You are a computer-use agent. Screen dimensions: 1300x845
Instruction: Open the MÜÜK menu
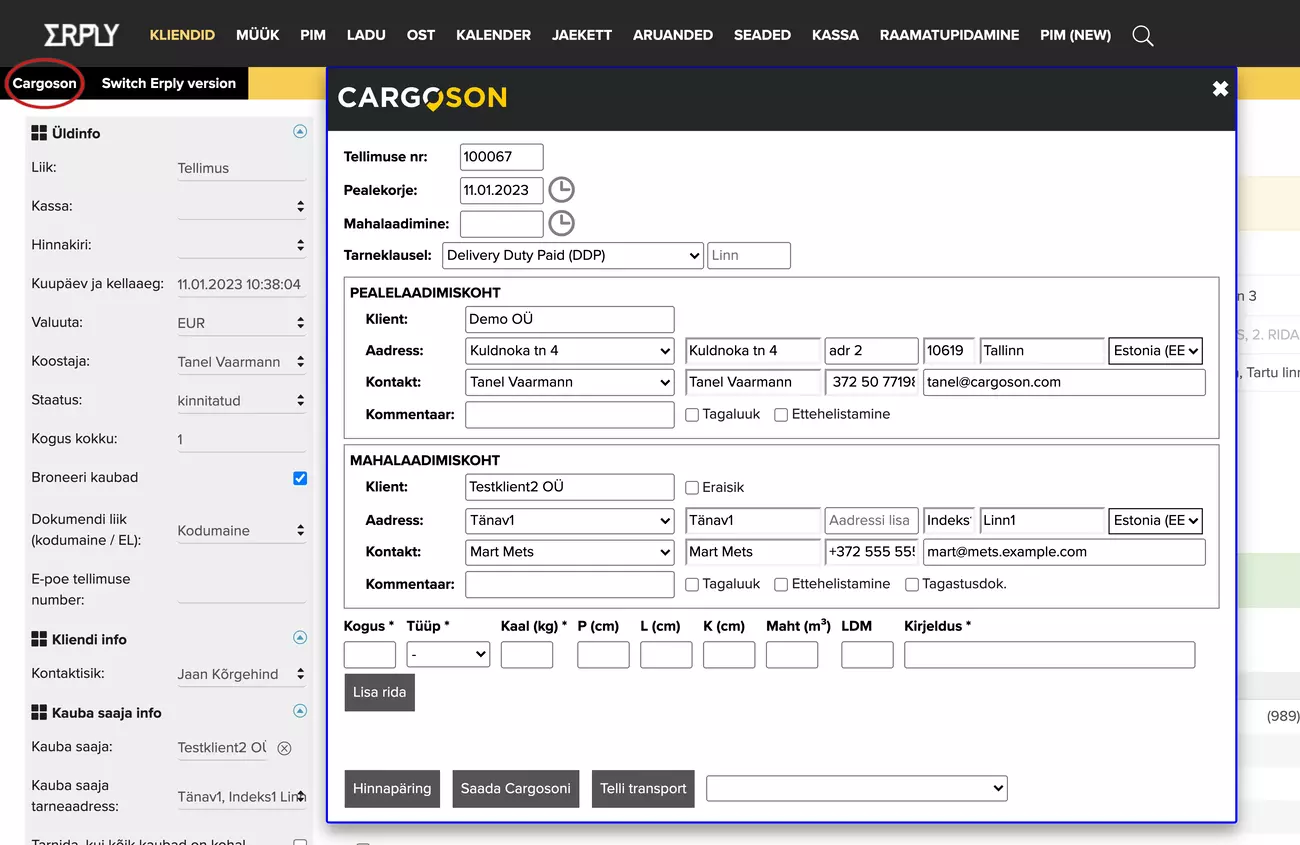click(x=258, y=35)
